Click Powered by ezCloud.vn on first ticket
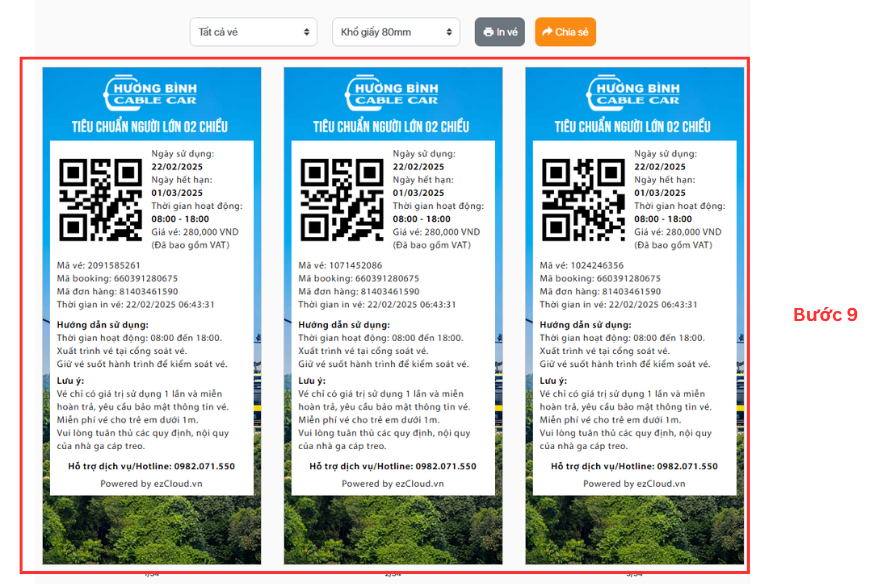The height and width of the screenshot is (584, 878). click(152, 484)
